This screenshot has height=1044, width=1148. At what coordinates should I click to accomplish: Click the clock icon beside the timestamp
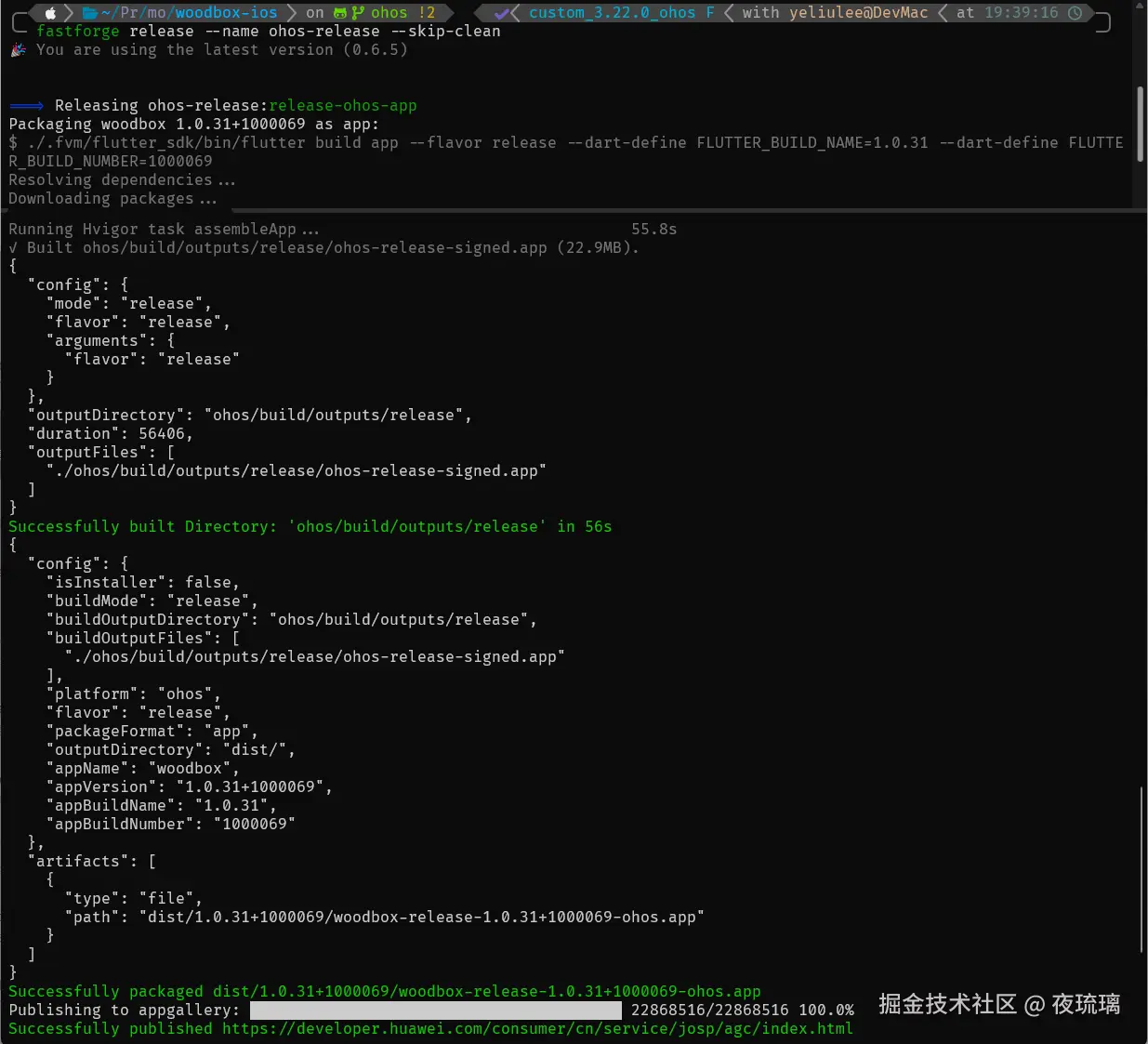pos(1075,13)
